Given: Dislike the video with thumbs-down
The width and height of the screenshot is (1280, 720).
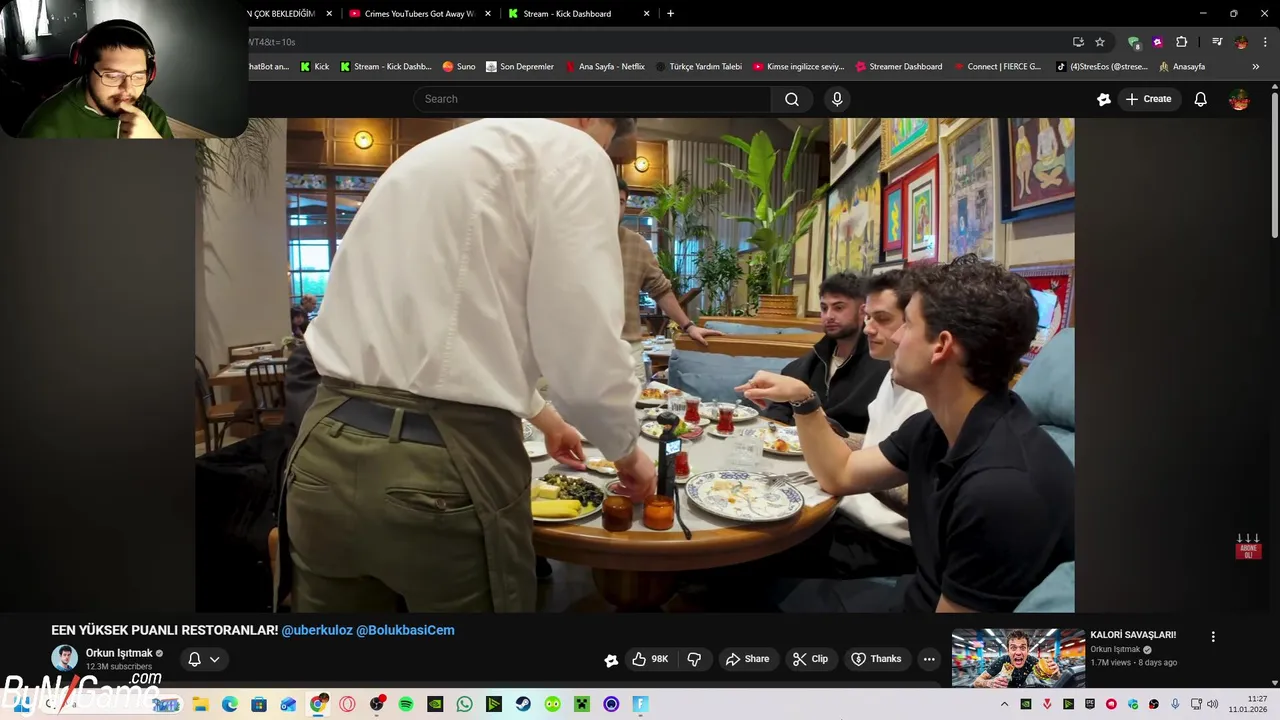Looking at the screenshot, I should [694, 659].
